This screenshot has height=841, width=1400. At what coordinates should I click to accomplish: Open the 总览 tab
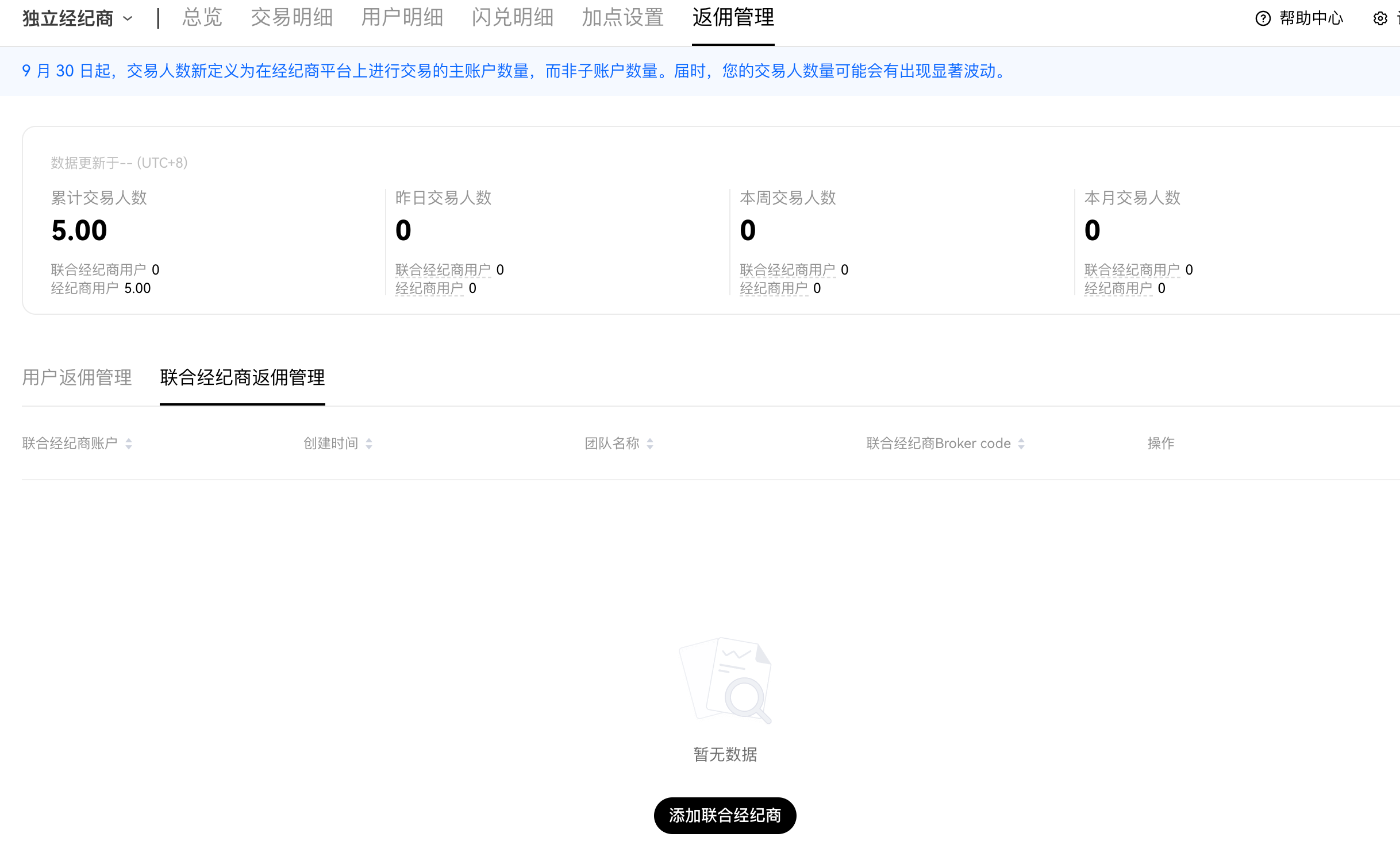202,17
